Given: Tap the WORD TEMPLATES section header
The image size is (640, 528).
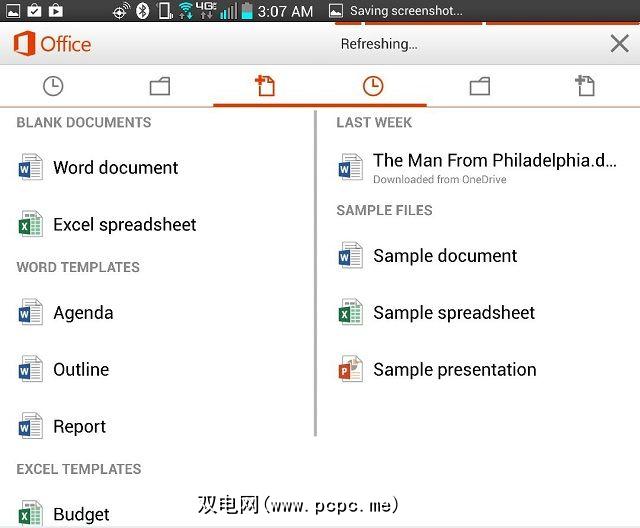Looking at the screenshot, I should [78, 267].
